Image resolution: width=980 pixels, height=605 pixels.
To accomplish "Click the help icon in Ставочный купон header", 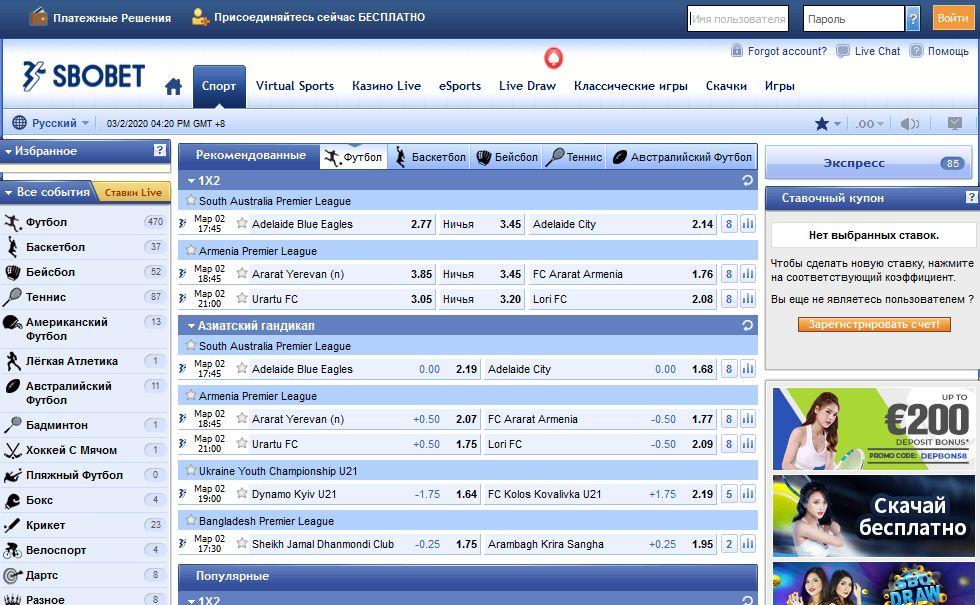I will click(970, 198).
